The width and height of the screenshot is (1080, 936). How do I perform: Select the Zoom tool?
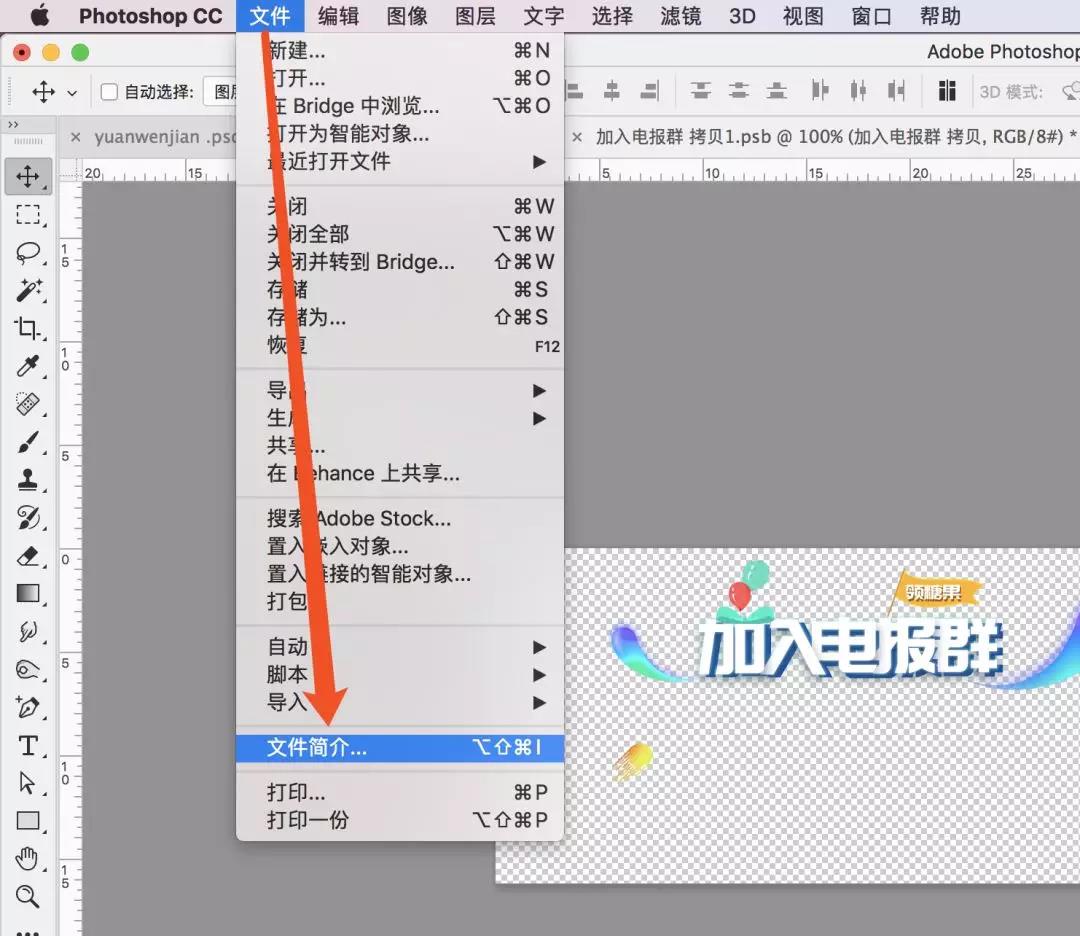(28, 897)
